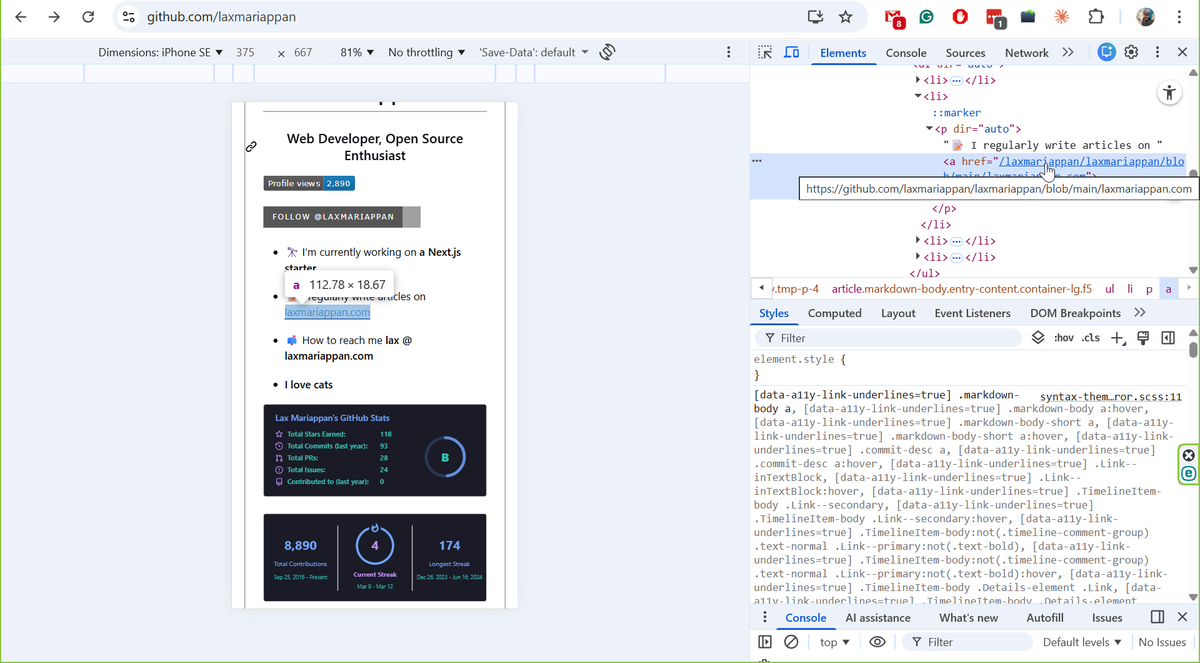The image size is (1200, 663).
Task: Click the browser back arrow
Action: click(x=21, y=17)
